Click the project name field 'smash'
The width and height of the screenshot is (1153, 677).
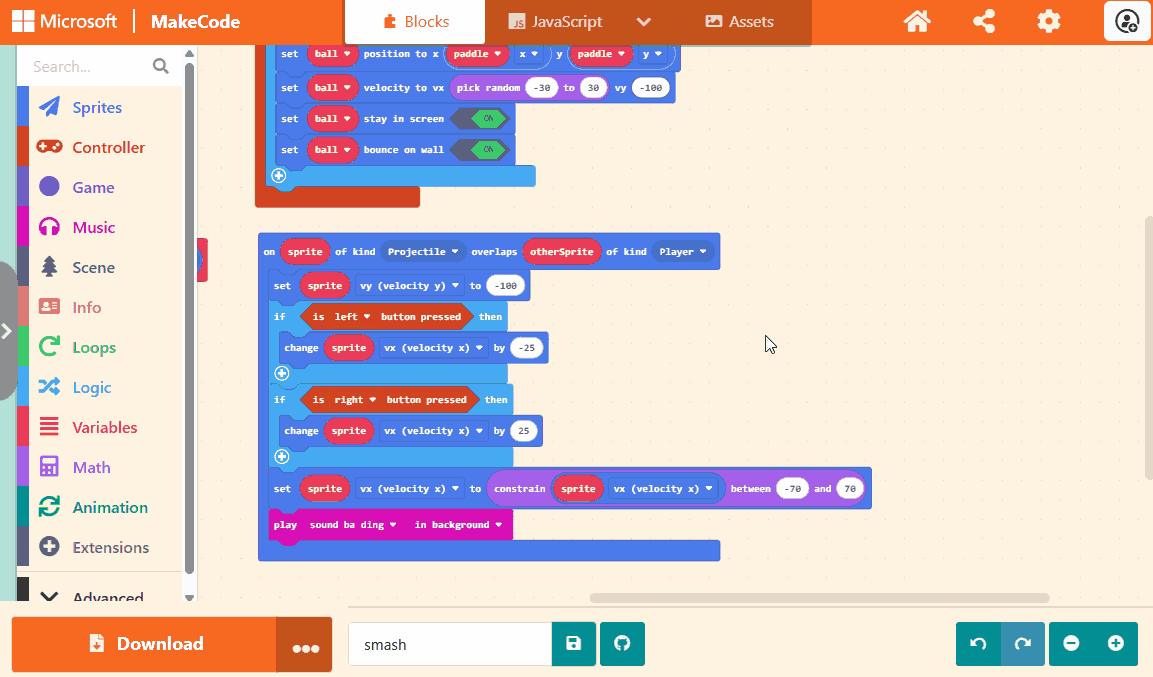tap(449, 644)
